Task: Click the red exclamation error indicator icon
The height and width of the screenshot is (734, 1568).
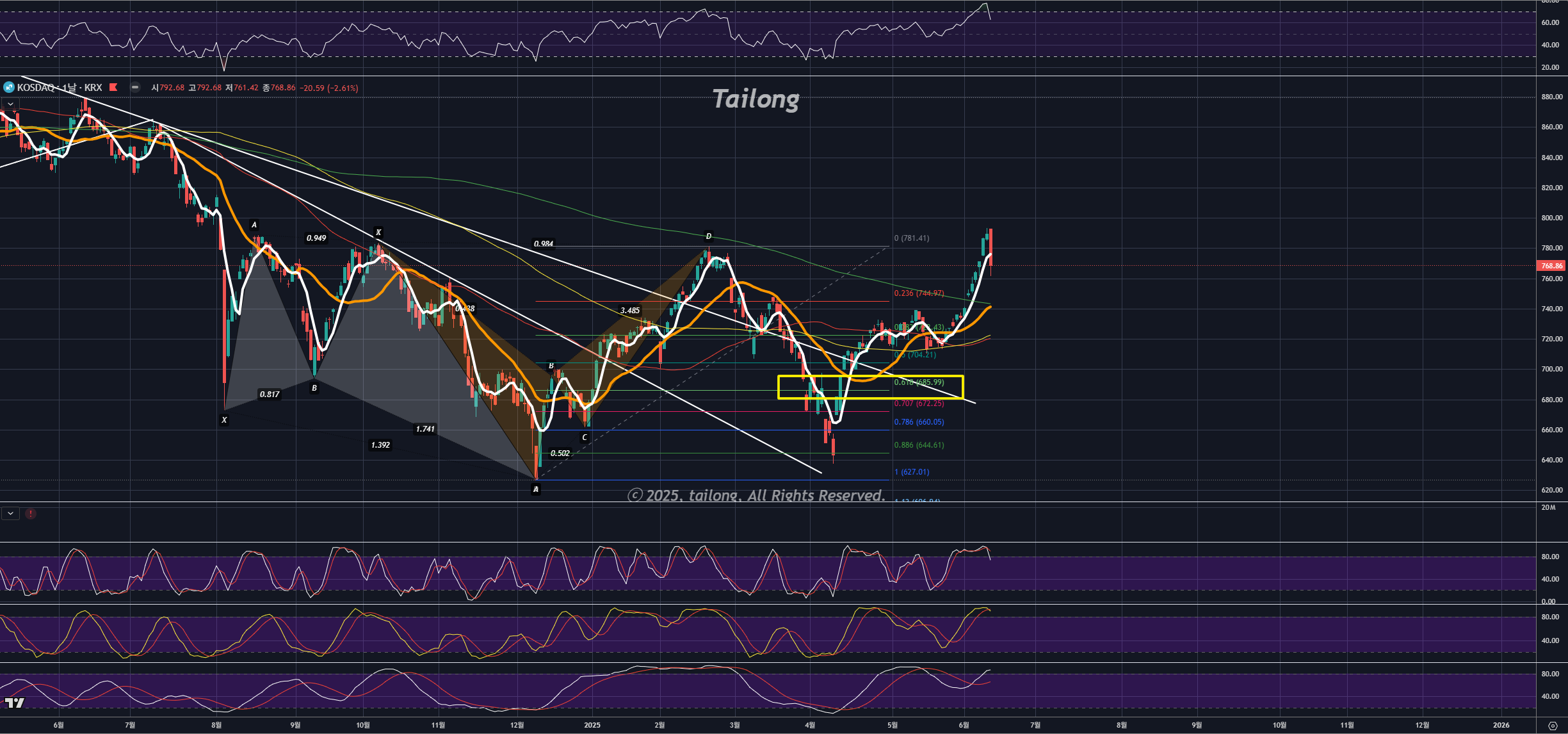Action: tap(31, 514)
